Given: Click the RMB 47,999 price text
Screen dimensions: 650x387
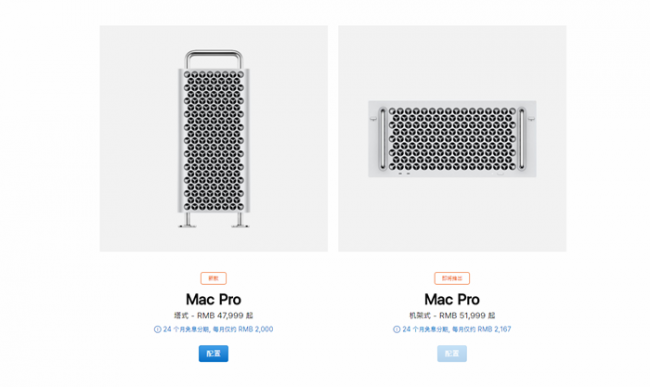Looking at the screenshot, I should coord(220,315).
